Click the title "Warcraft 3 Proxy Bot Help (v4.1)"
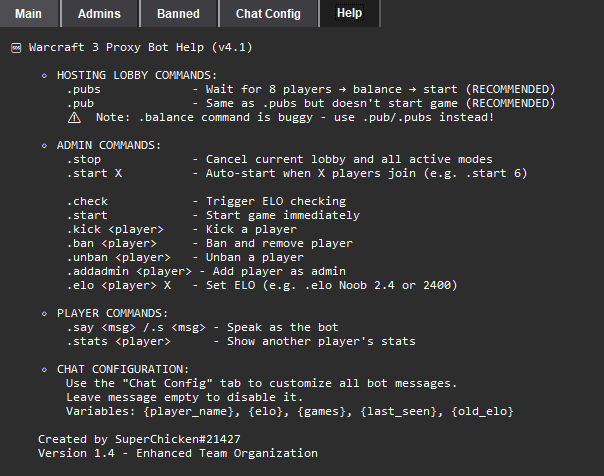The height and width of the screenshot is (476, 604). (141, 47)
